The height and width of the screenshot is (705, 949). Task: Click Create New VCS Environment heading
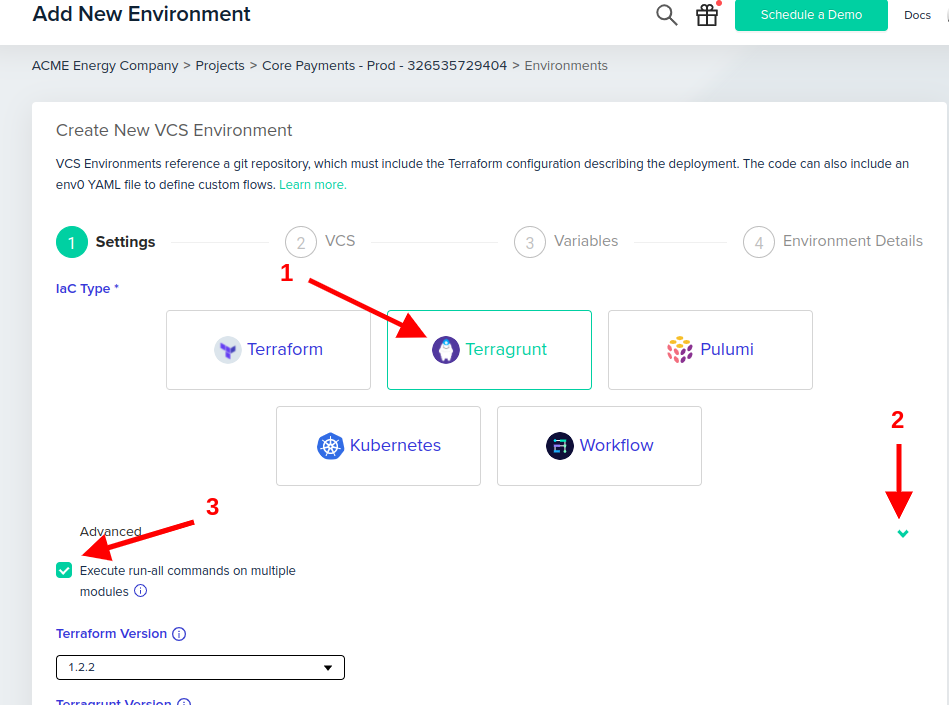pos(174,130)
